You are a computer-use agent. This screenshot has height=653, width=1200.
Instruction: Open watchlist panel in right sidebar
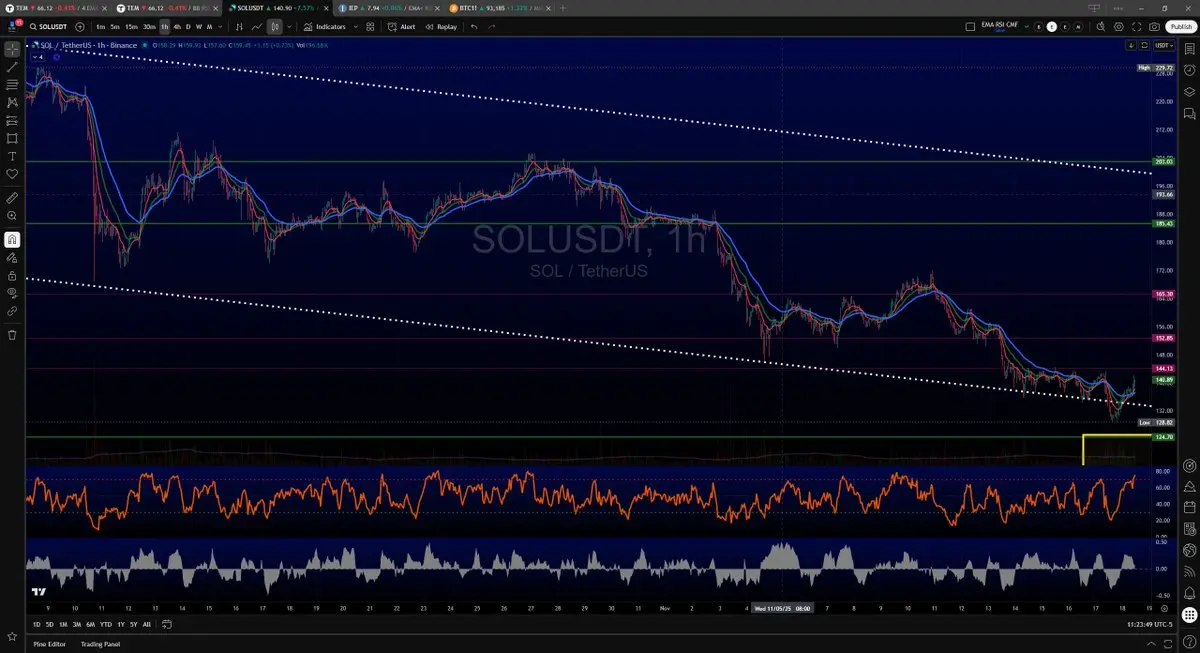[x=1190, y=48]
